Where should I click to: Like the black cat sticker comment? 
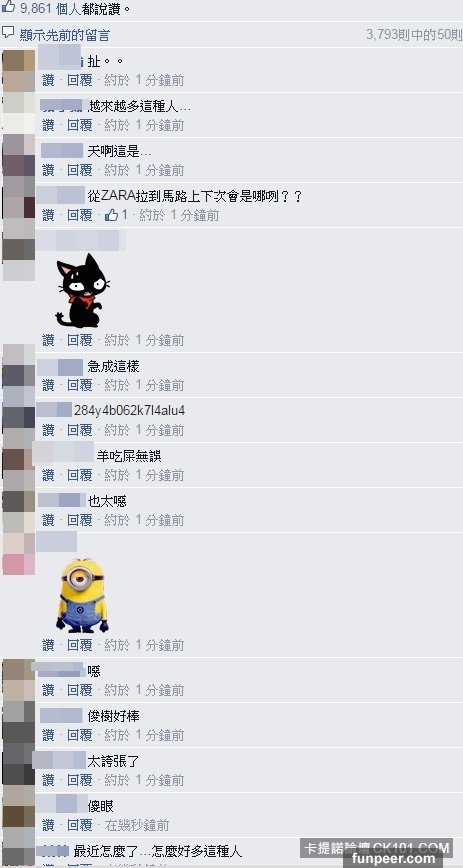(x=48, y=340)
